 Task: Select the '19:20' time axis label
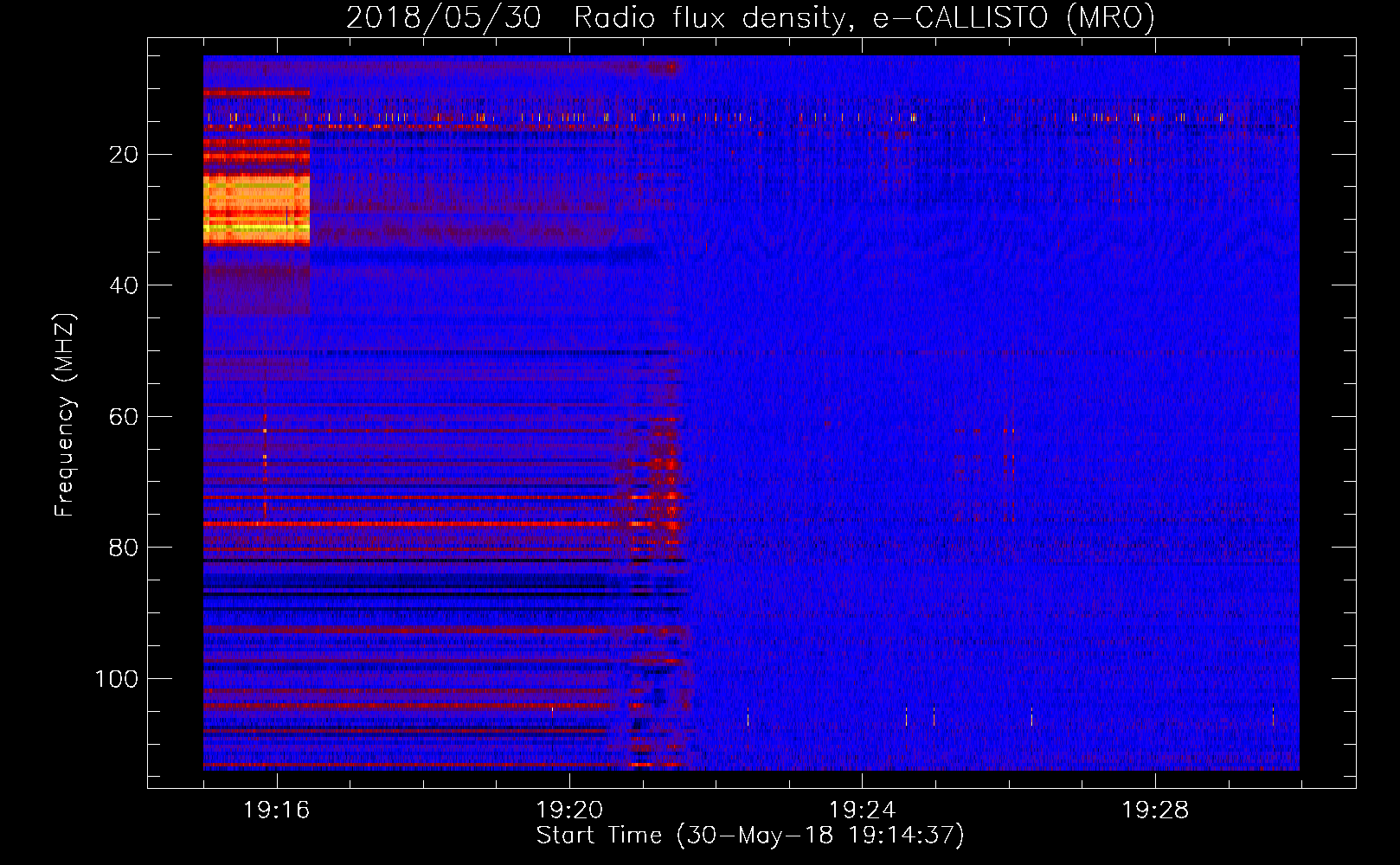[x=569, y=811]
